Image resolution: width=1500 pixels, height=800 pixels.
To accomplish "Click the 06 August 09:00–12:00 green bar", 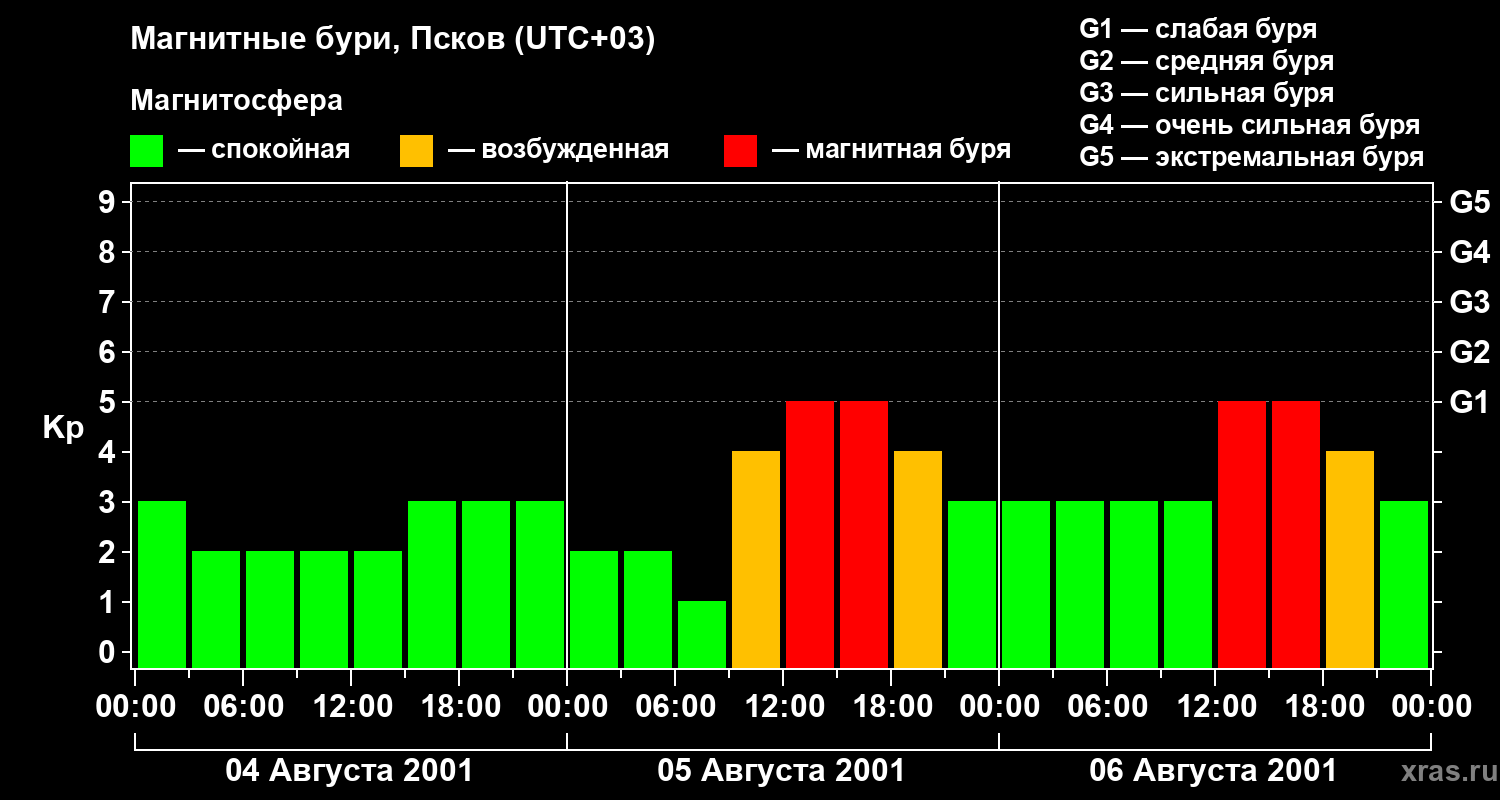I will pyautogui.click(x=1188, y=584).
